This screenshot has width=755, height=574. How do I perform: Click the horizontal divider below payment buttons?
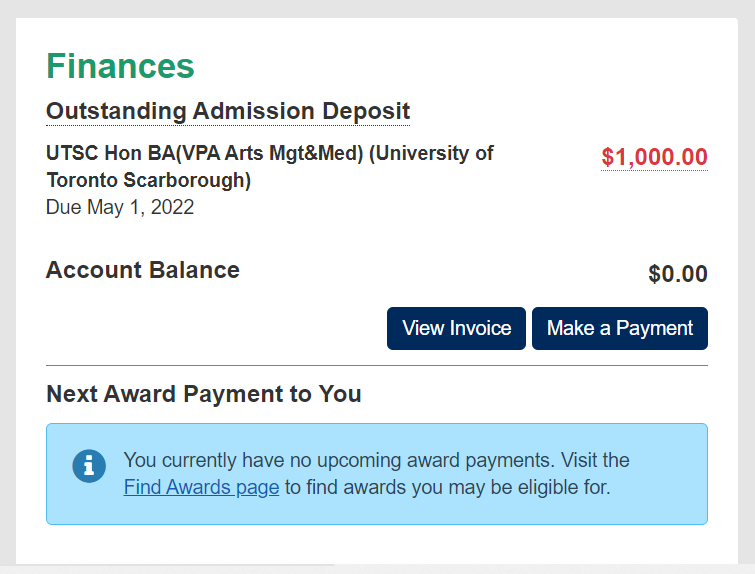pyautogui.click(x=377, y=365)
